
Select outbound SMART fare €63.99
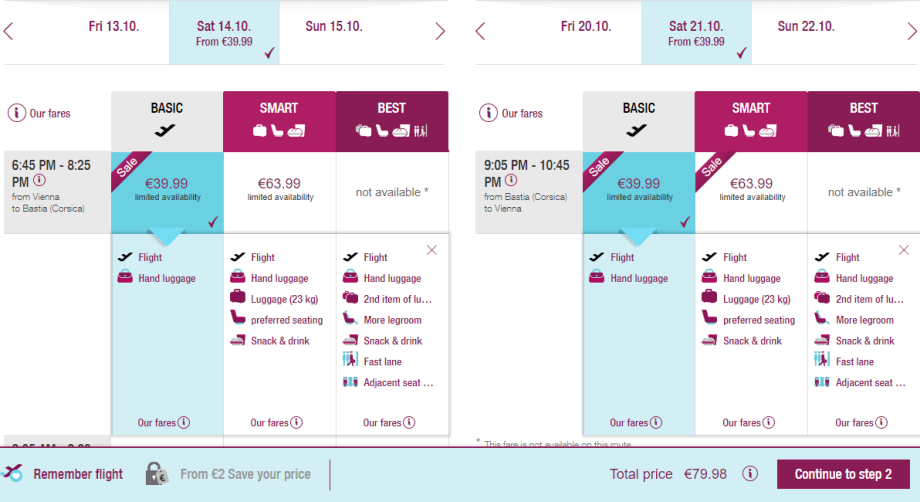pos(279,189)
